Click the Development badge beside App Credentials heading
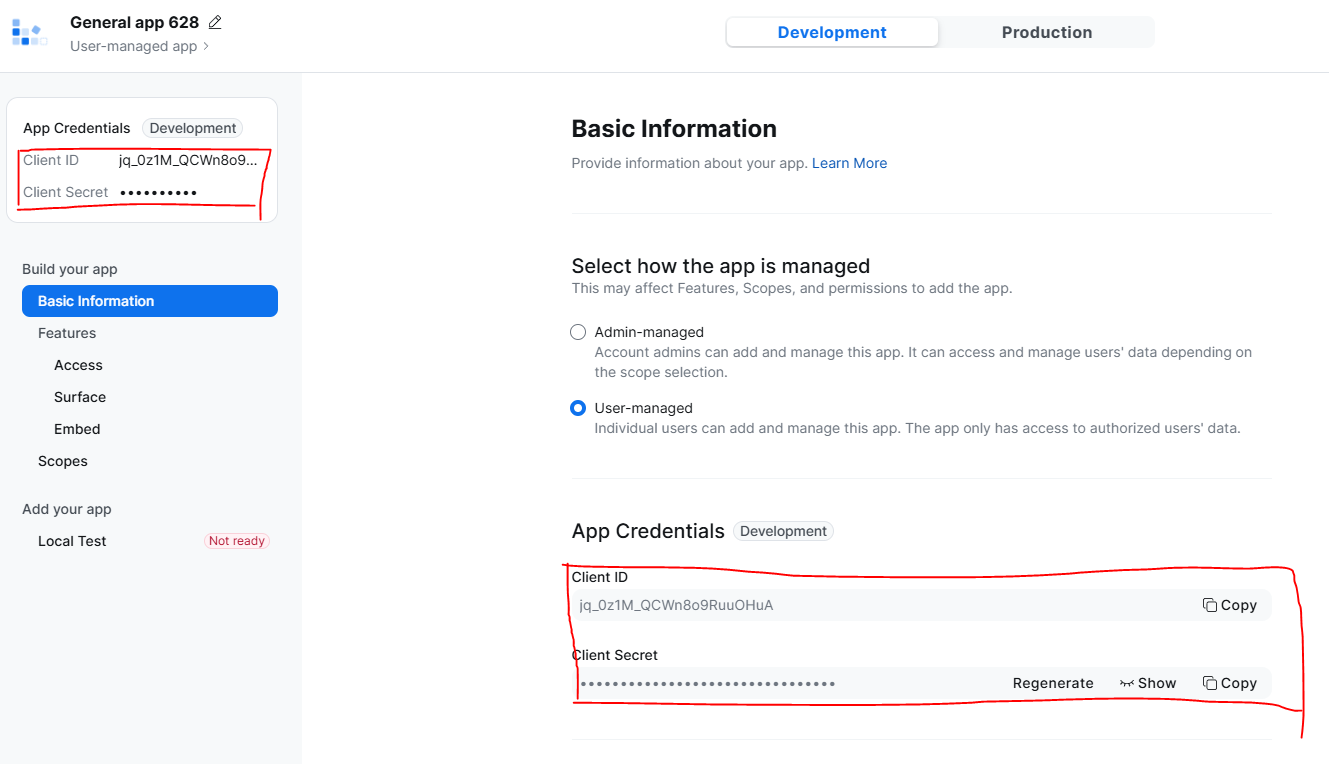 click(x=783, y=531)
